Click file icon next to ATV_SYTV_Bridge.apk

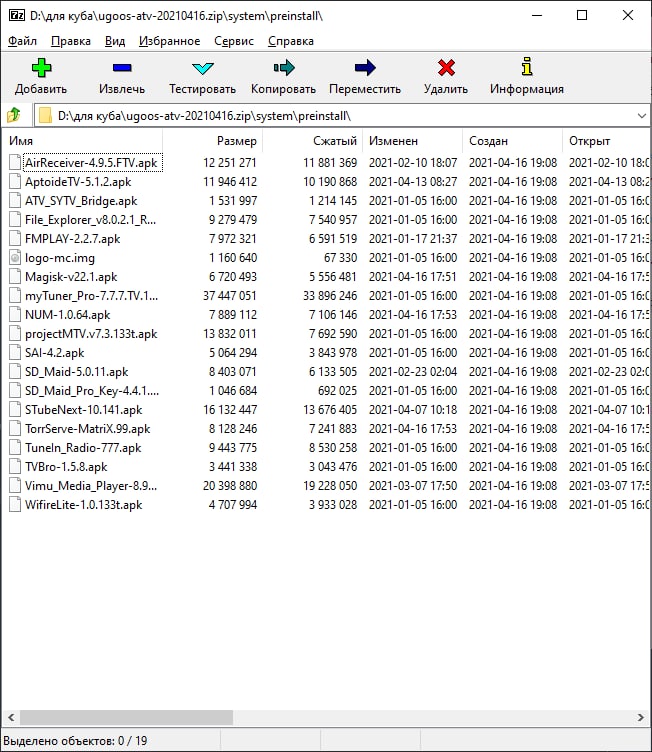pos(15,200)
